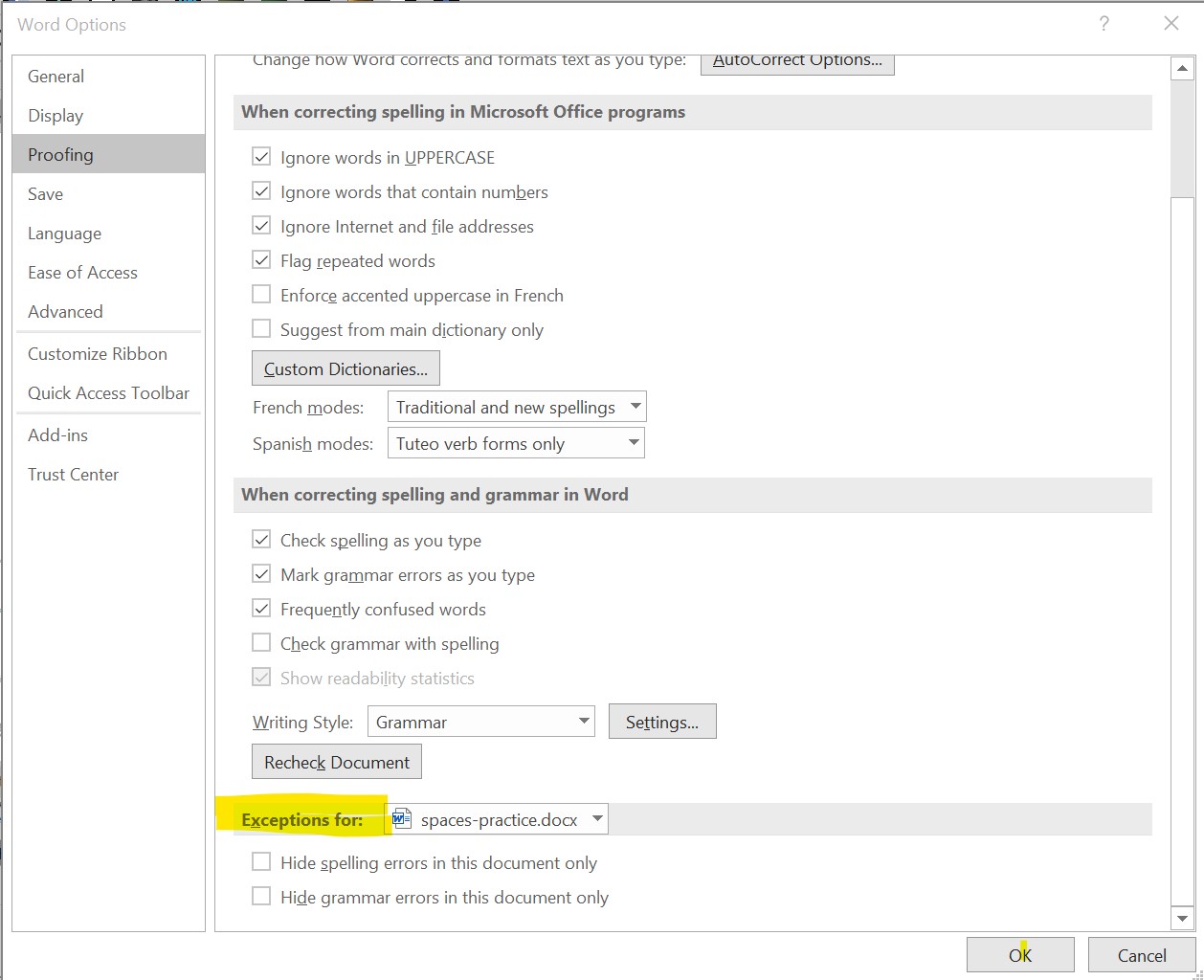Click the vertical scrollbar thumb

tap(1182, 139)
